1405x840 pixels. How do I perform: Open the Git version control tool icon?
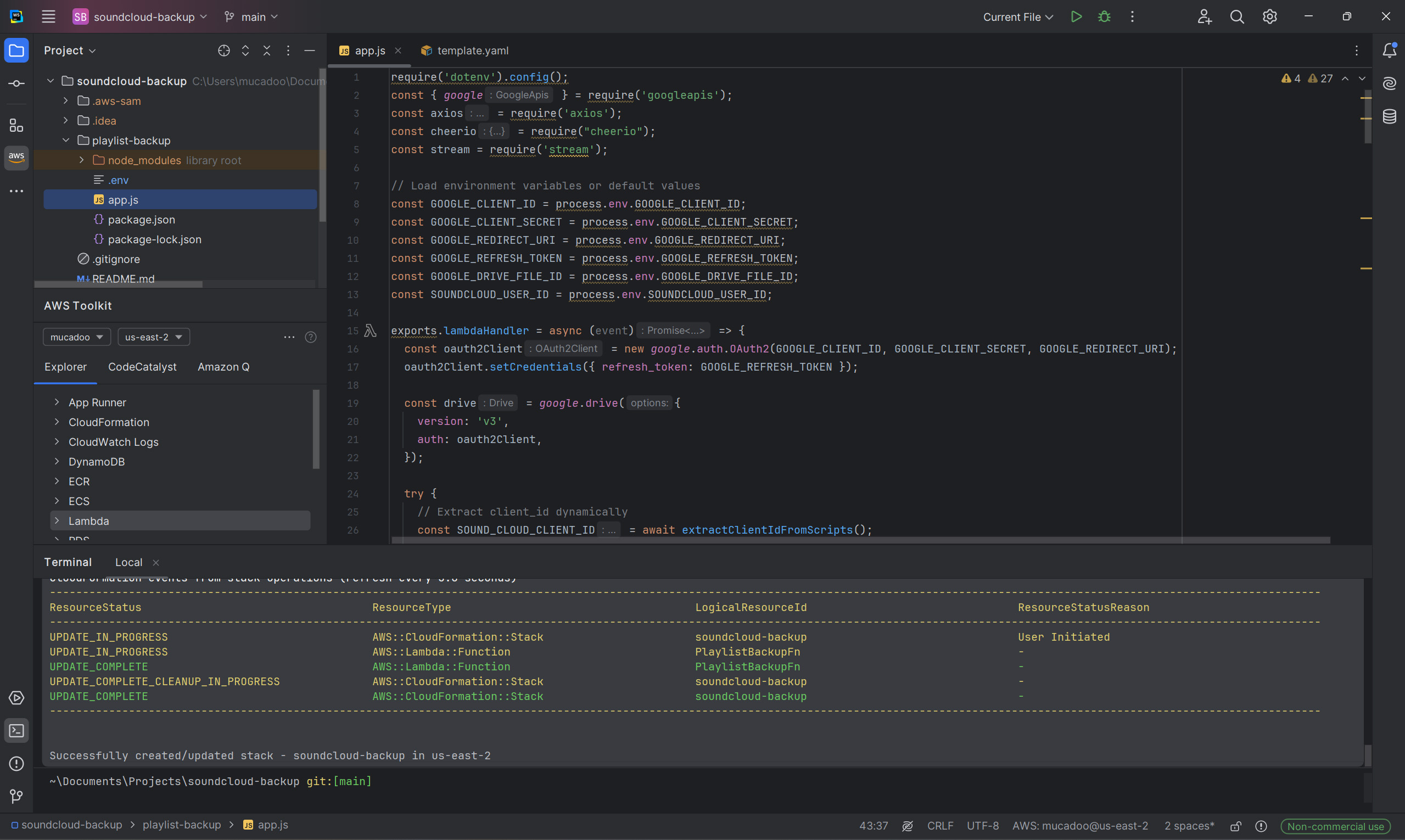coord(16,797)
